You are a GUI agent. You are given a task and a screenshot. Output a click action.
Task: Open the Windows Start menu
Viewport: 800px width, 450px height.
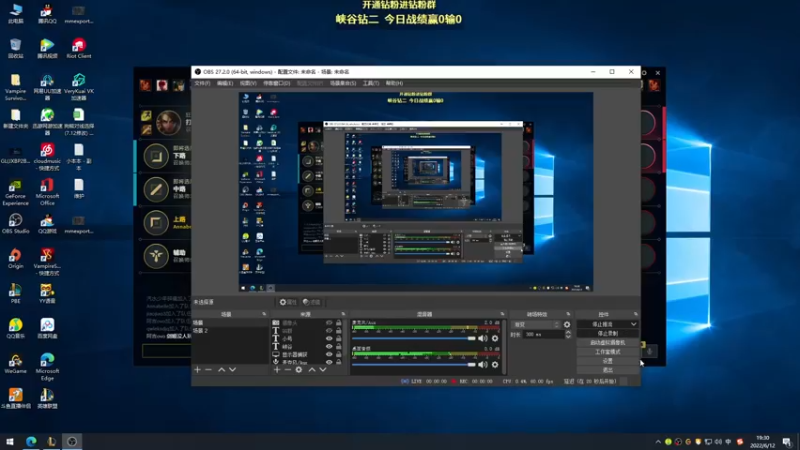point(10,441)
